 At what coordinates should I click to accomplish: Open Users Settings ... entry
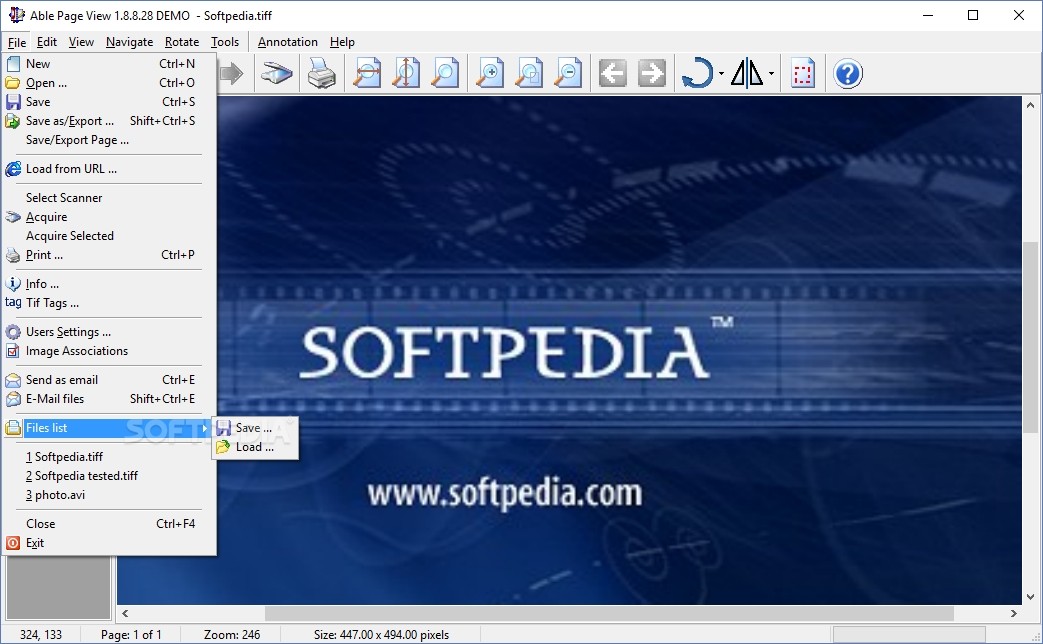tap(109, 332)
